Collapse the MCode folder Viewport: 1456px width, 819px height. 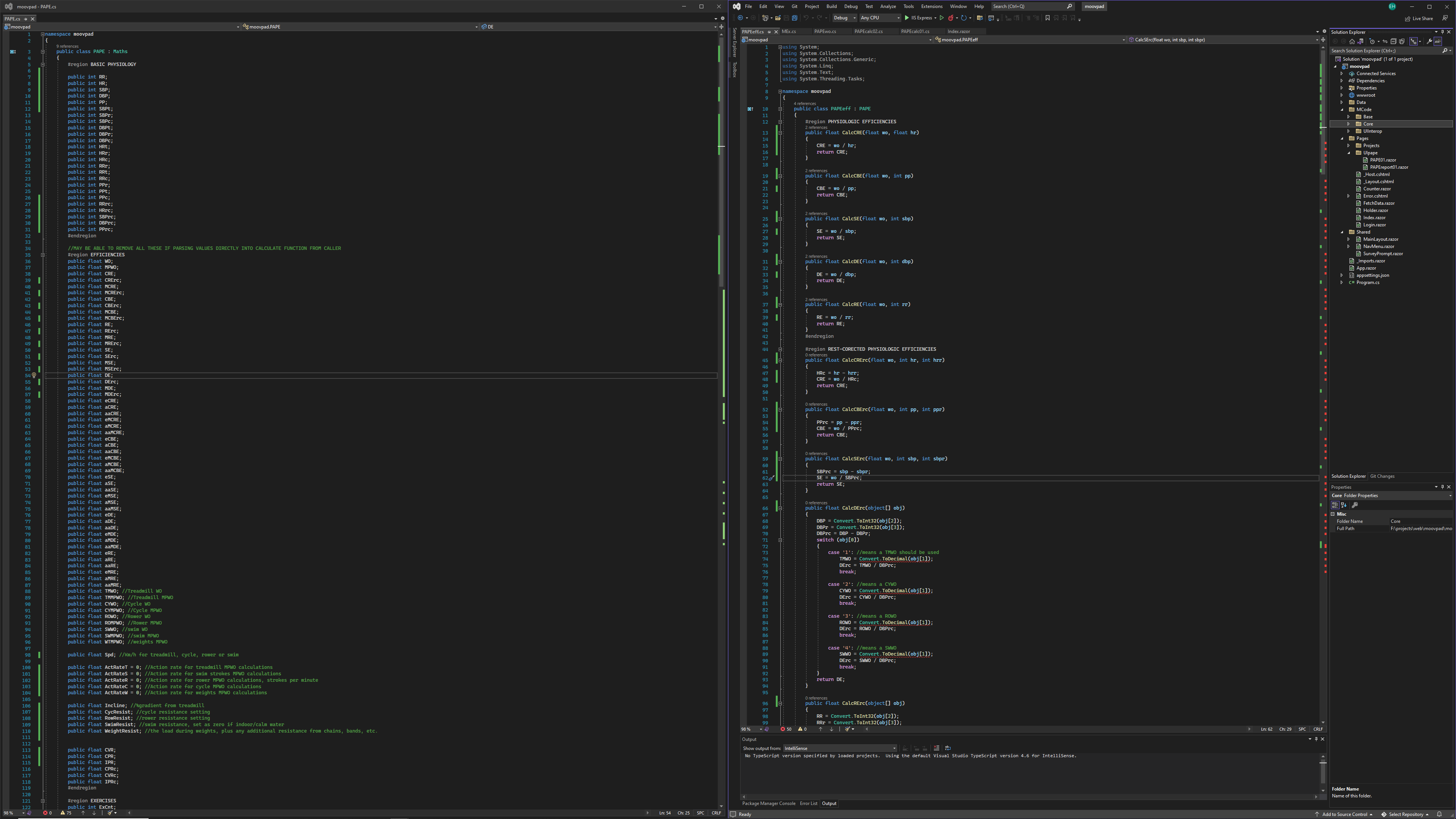pyautogui.click(x=1341, y=110)
